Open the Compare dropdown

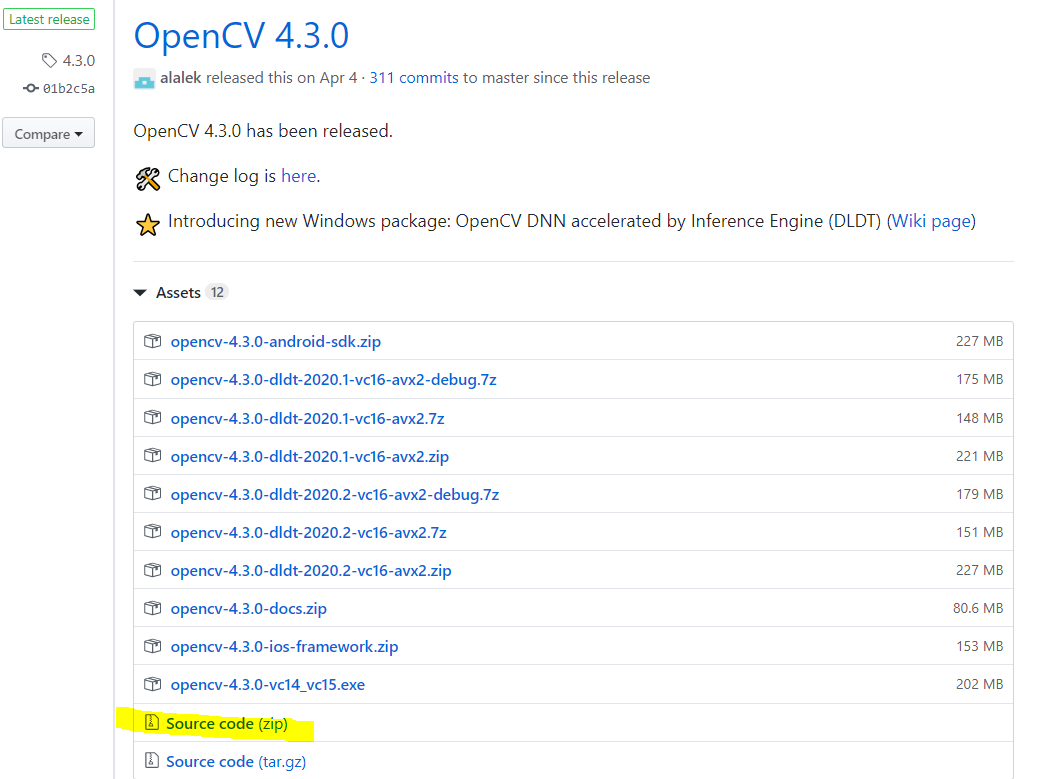point(49,133)
